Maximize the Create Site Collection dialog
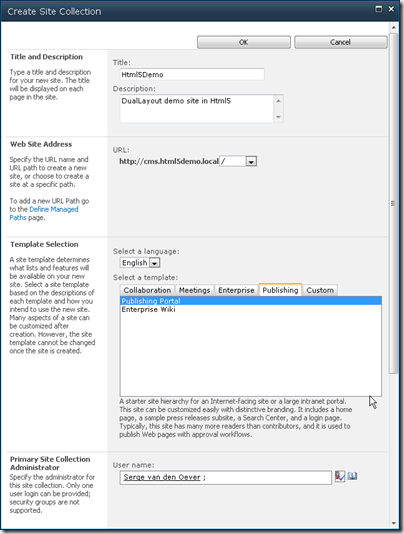Viewport: 404px width, 534px height. [x=378, y=9]
